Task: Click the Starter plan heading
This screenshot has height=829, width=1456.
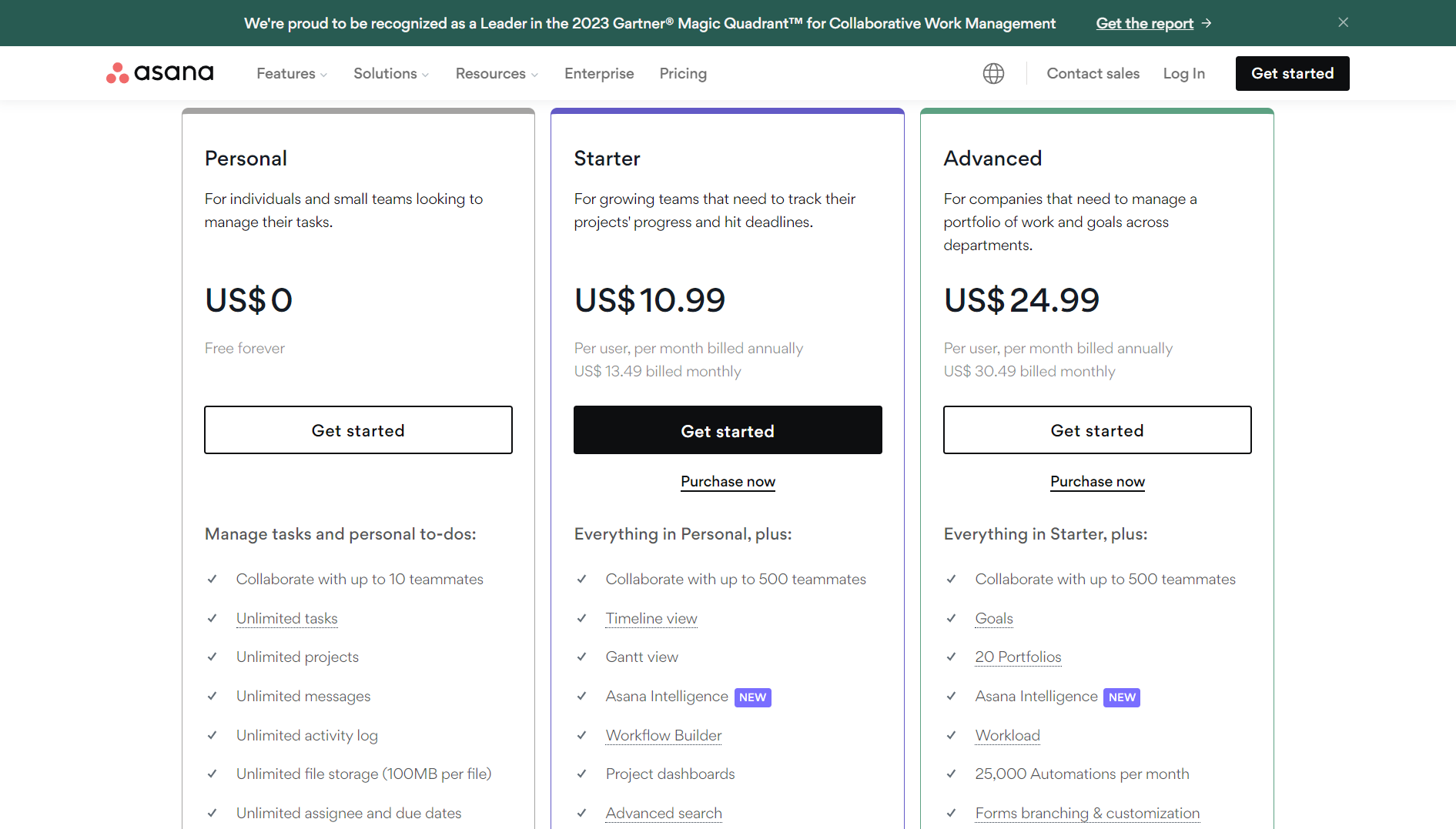Action: tap(607, 158)
